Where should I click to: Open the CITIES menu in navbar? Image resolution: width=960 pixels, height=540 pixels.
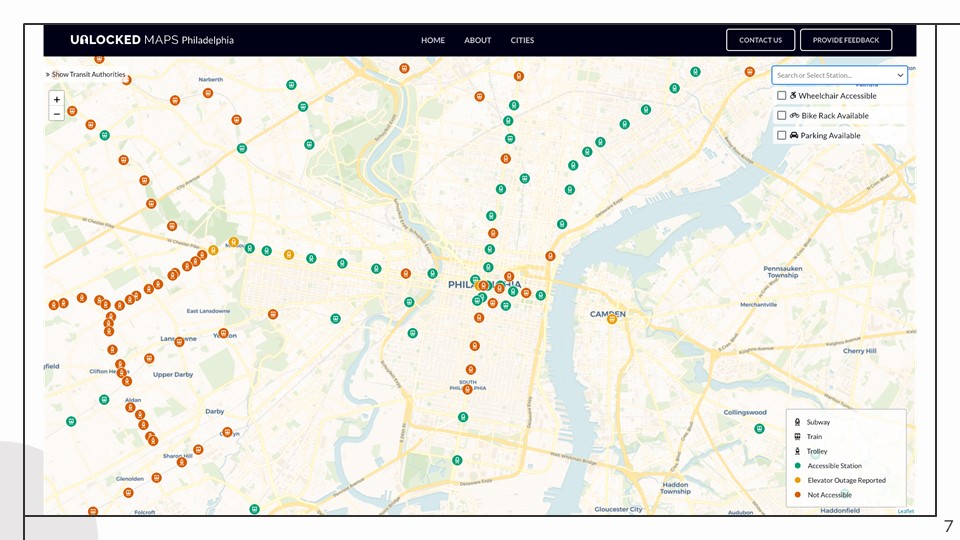point(522,40)
